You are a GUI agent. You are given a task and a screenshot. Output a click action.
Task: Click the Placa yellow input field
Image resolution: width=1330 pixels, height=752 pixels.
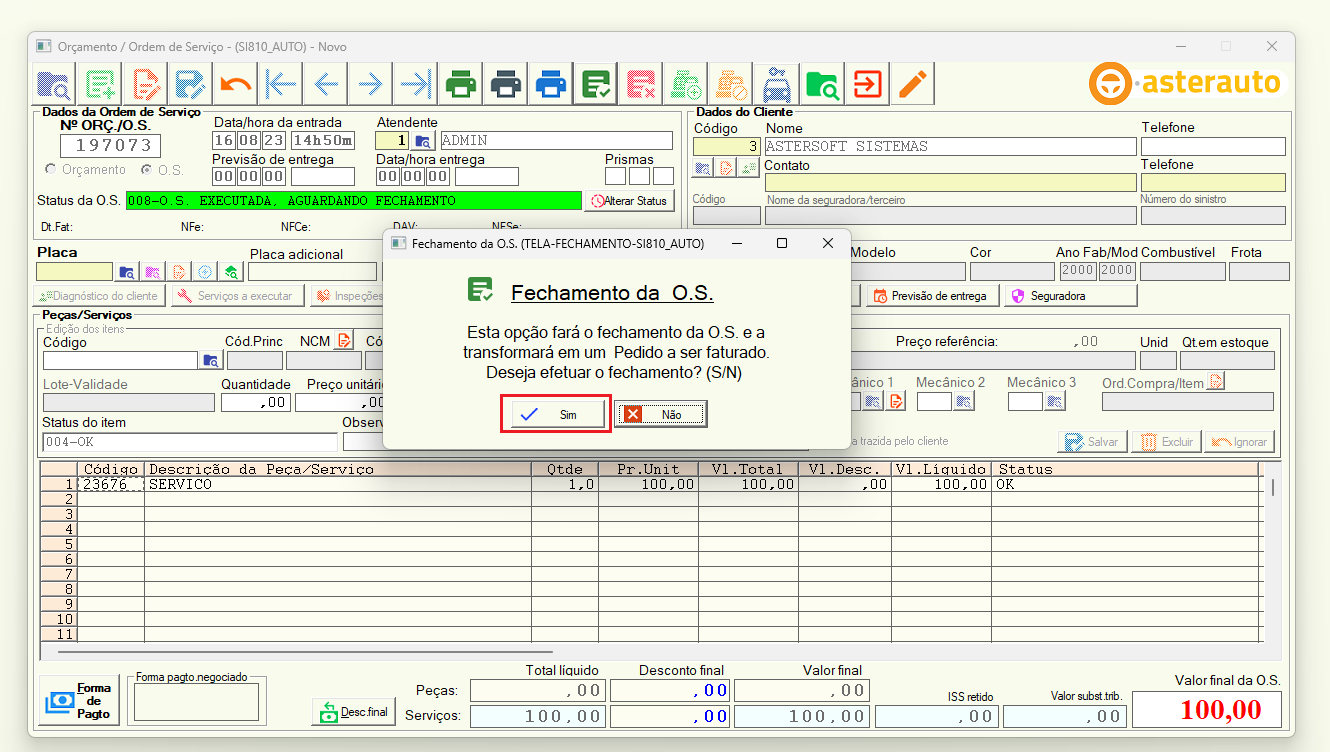(x=75, y=271)
